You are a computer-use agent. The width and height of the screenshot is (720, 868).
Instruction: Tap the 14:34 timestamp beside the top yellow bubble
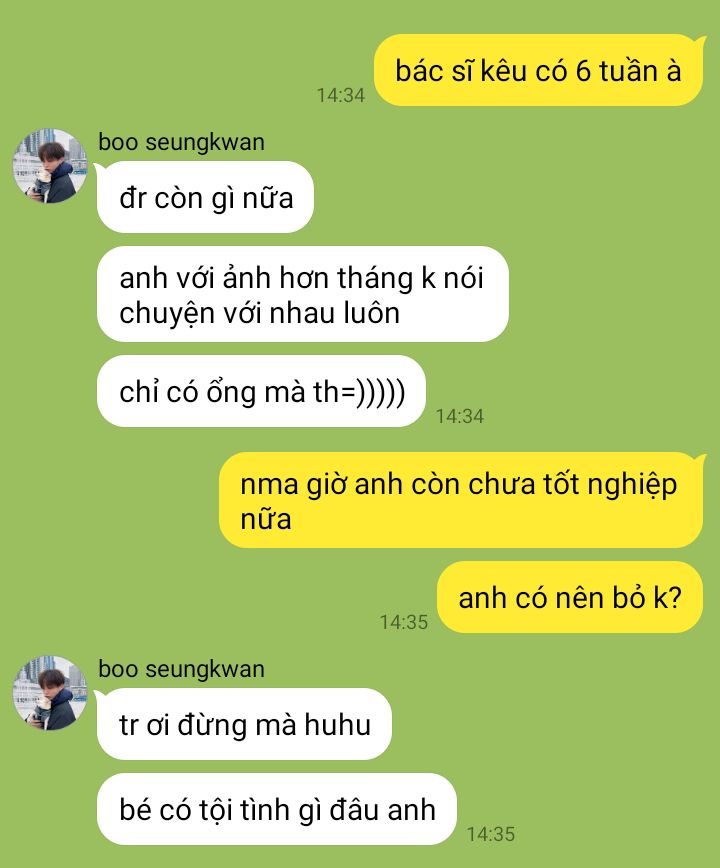coord(340,95)
